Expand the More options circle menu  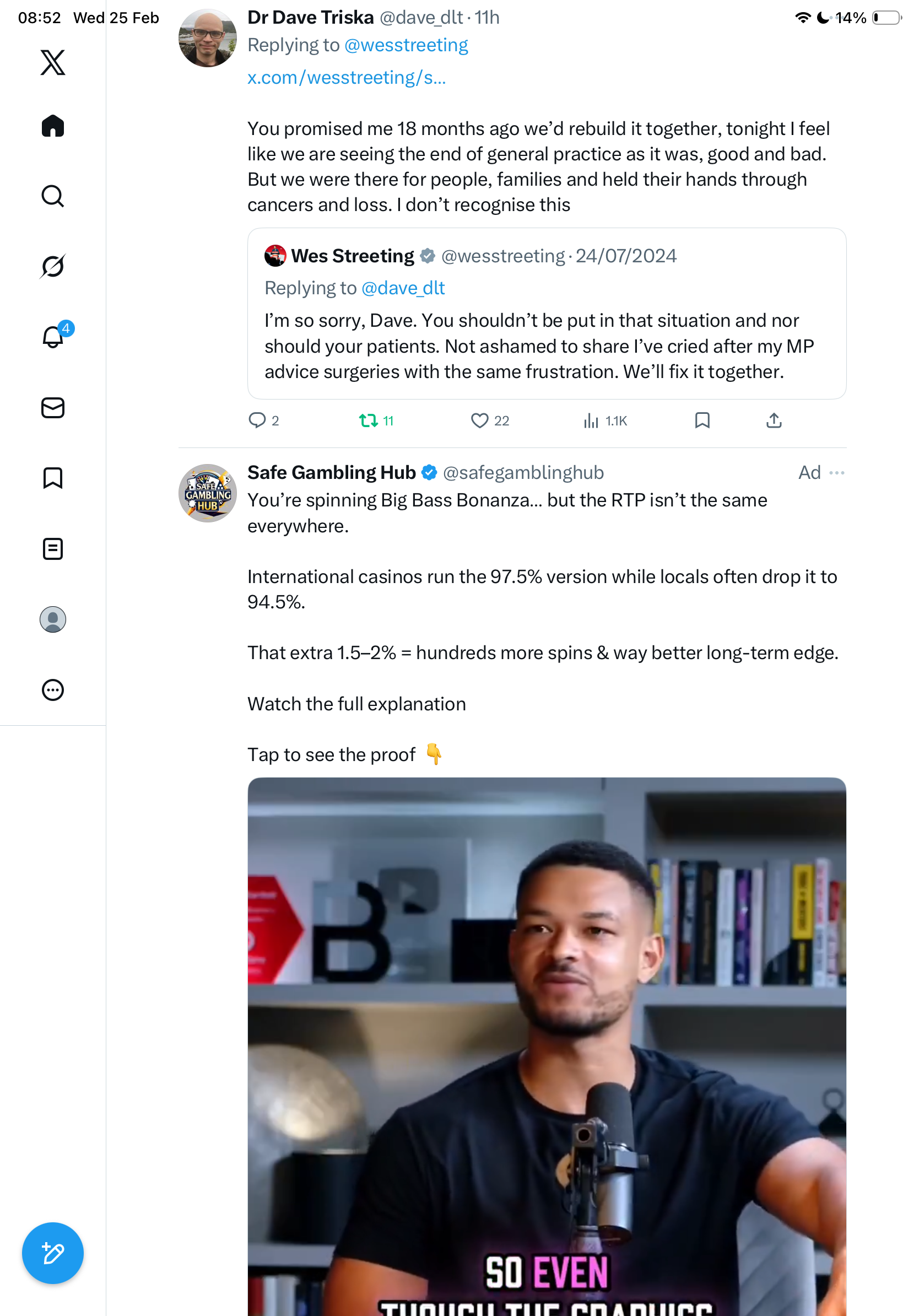pos(53,689)
